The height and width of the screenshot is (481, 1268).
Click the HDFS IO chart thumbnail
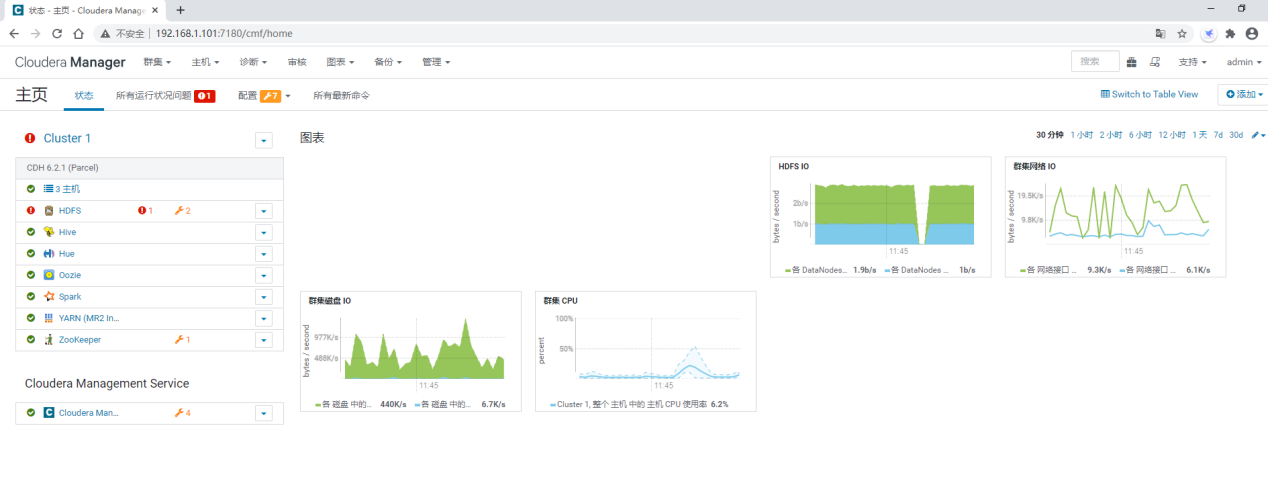tap(880, 216)
